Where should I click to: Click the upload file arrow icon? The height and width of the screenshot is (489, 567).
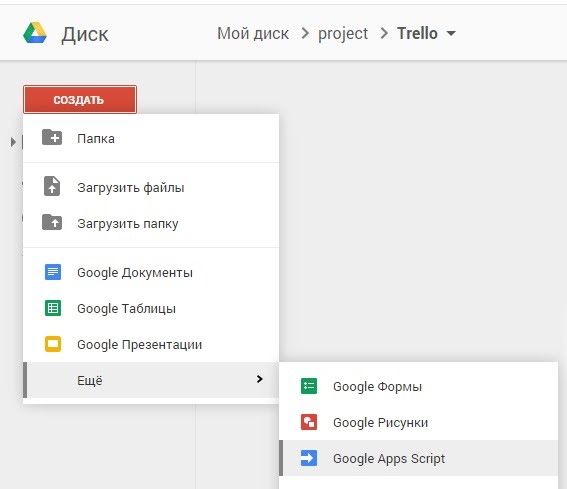tap(52, 186)
